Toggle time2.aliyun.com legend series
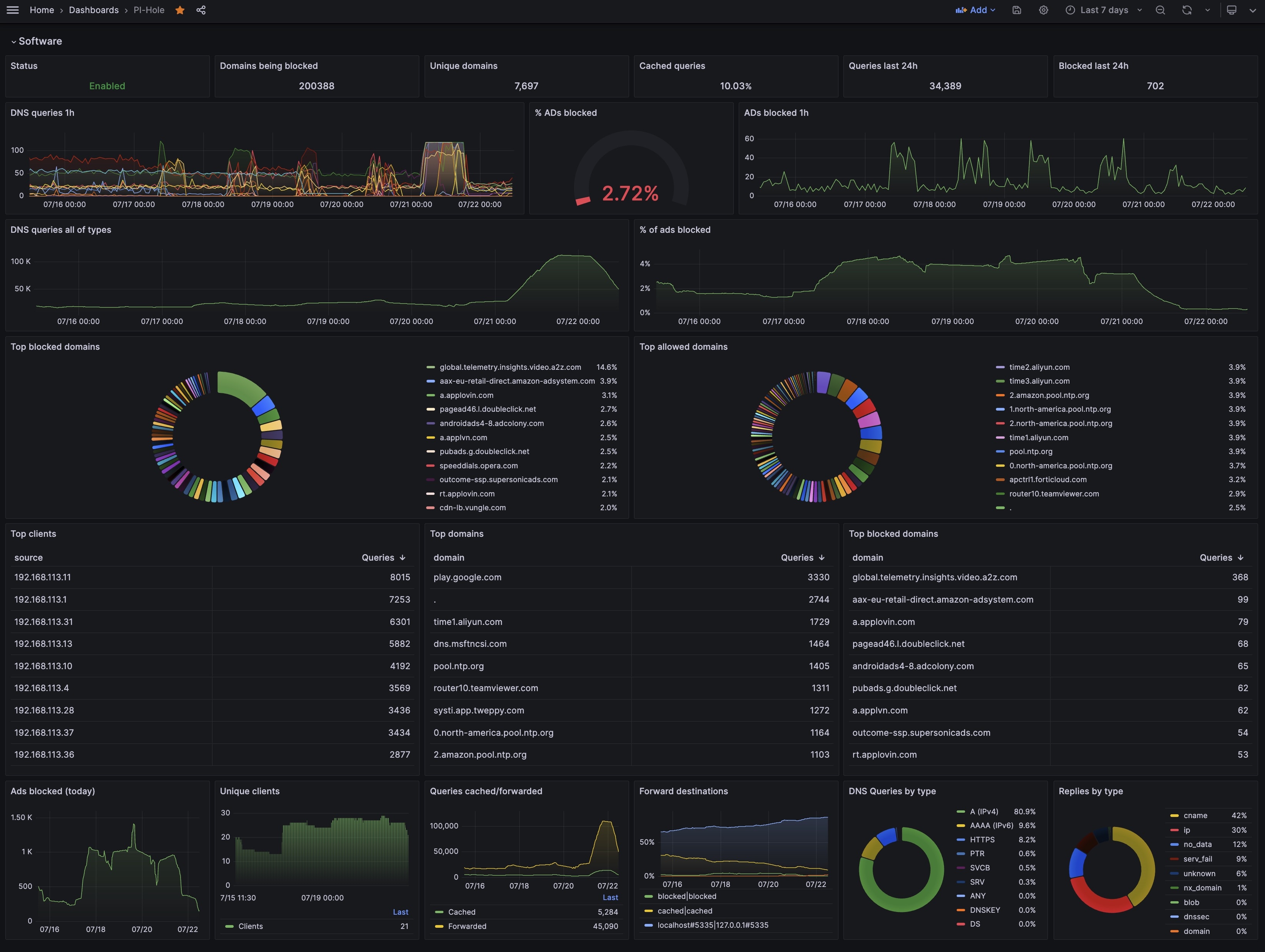This screenshot has width=1265, height=952. pyautogui.click(x=1039, y=367)
